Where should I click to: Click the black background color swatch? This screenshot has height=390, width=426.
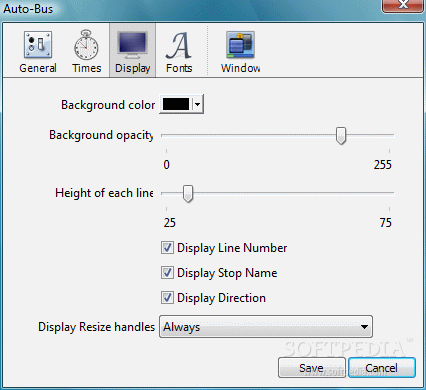click(x=176, y=104)
